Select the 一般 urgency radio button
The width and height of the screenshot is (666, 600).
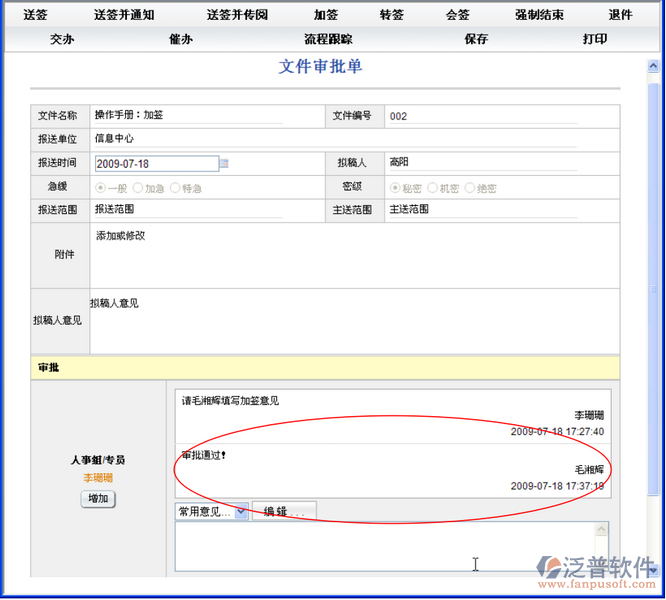(x=100, y=188)
